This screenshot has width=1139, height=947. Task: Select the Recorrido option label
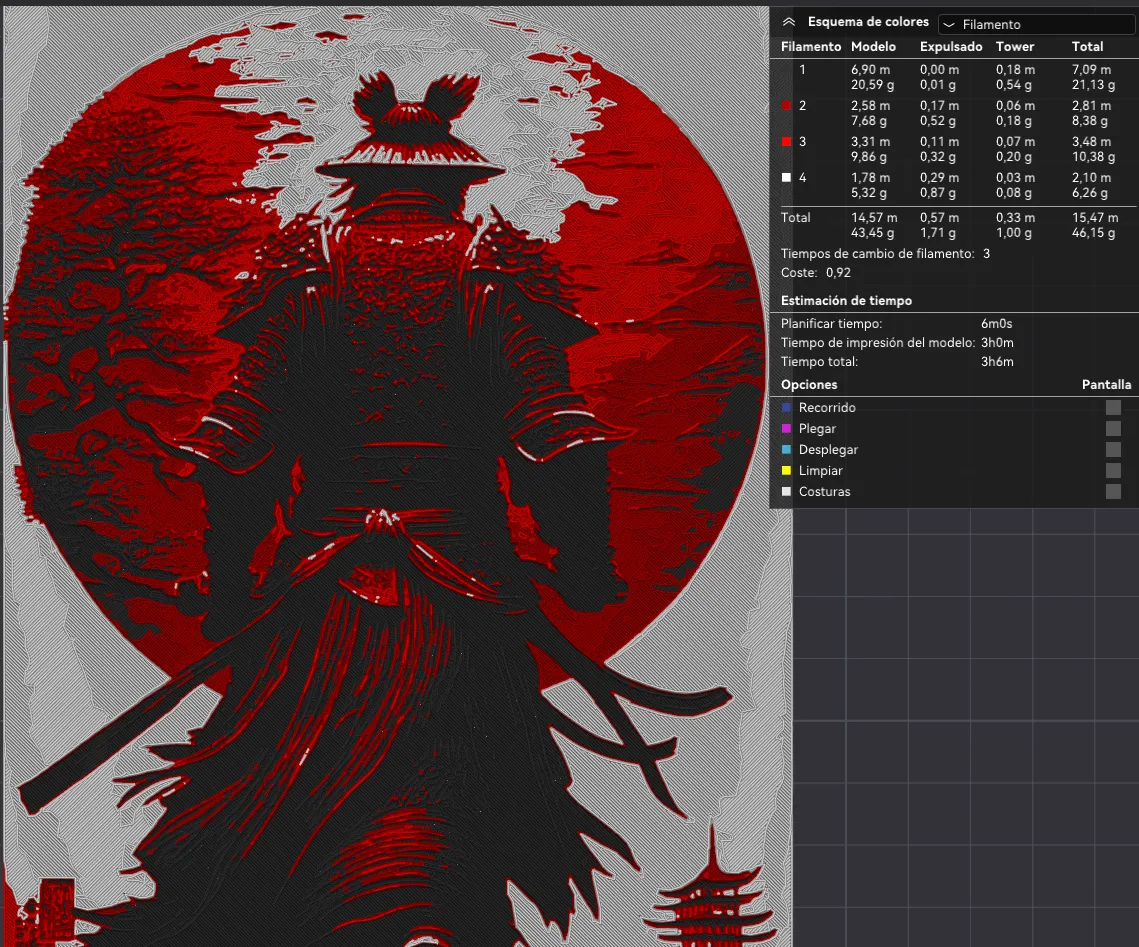tap(827, 407)
